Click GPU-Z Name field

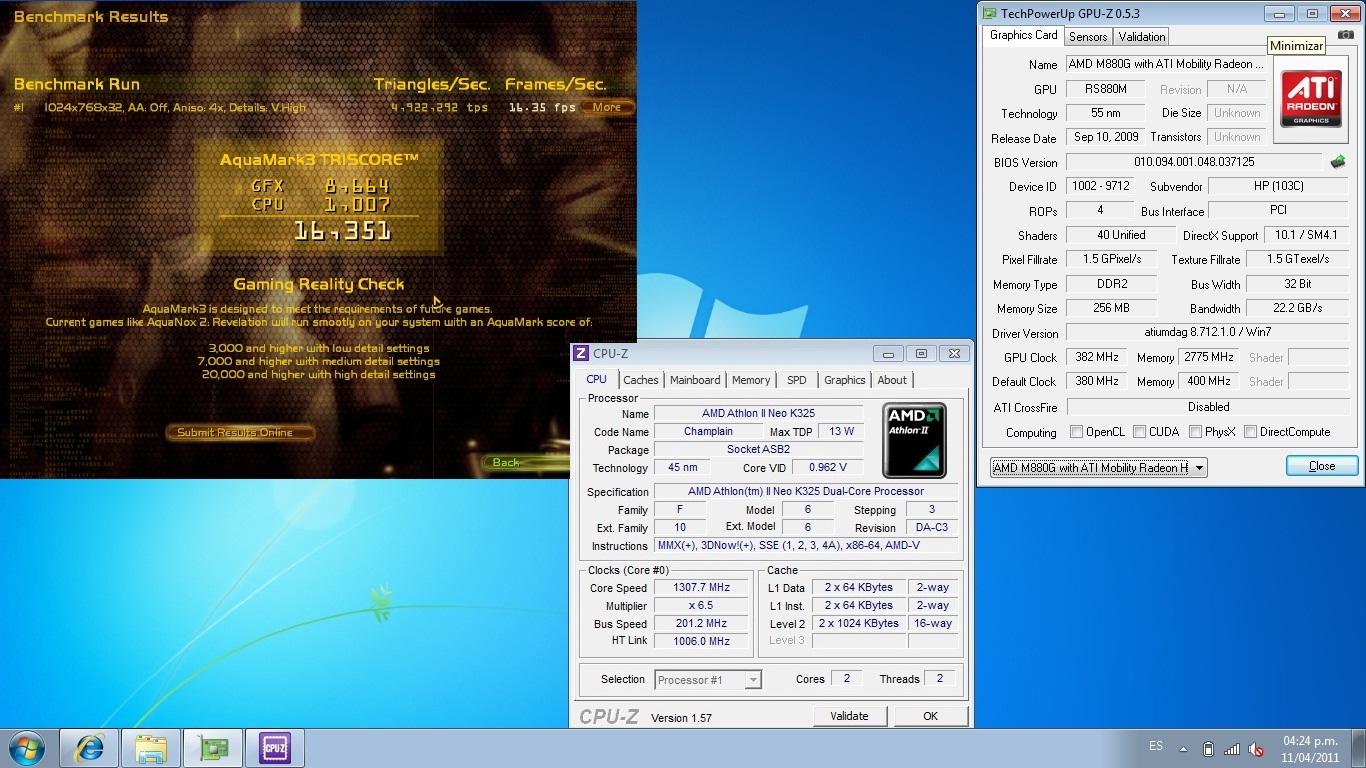(1167, 64)
